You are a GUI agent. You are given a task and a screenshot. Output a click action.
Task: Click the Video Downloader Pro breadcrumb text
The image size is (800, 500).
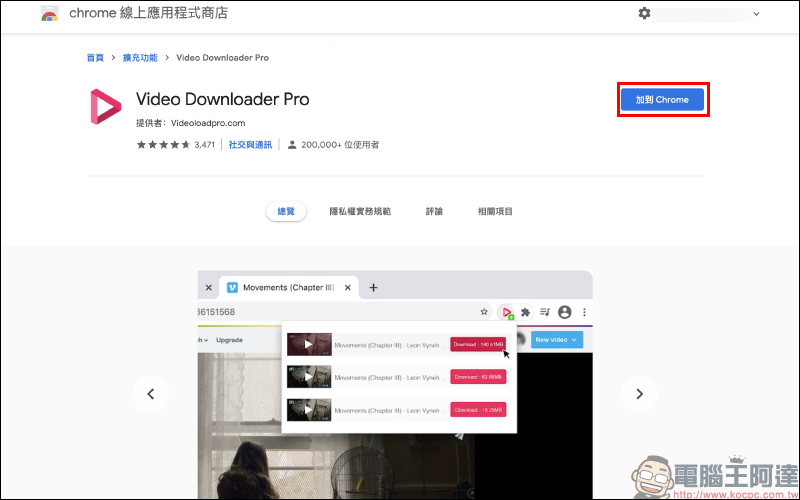(222, 58)
